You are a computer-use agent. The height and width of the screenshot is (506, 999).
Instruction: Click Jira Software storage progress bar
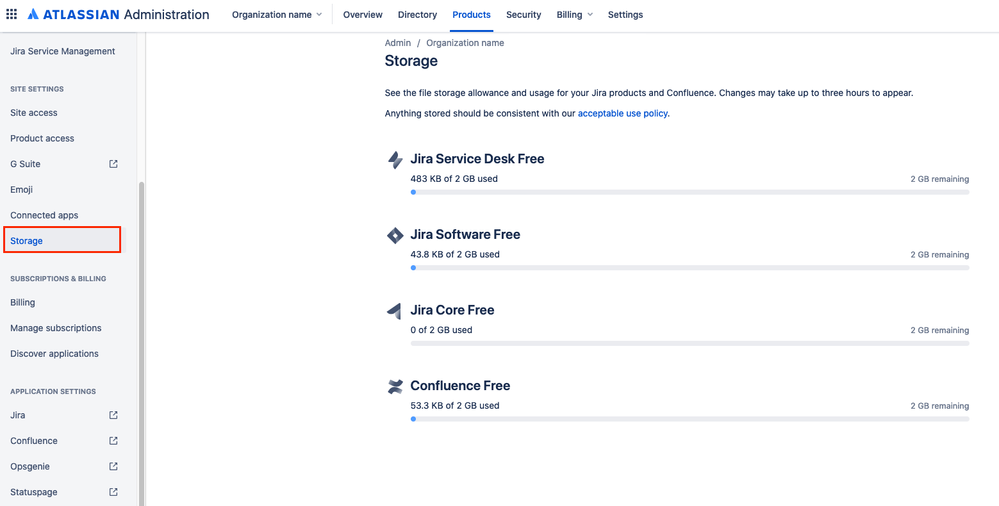[690, 268]
